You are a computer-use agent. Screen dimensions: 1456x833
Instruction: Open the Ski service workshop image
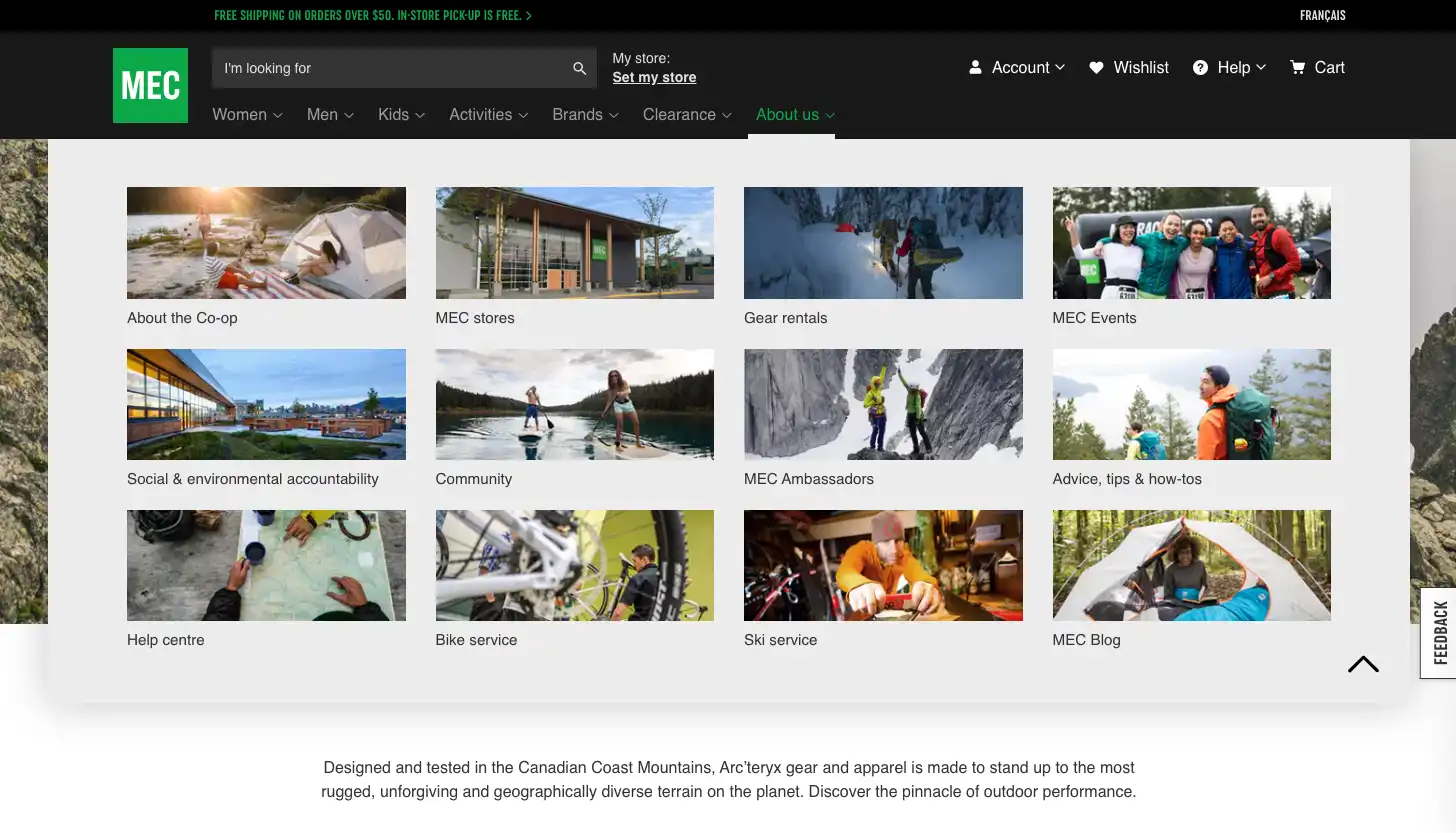883,565
